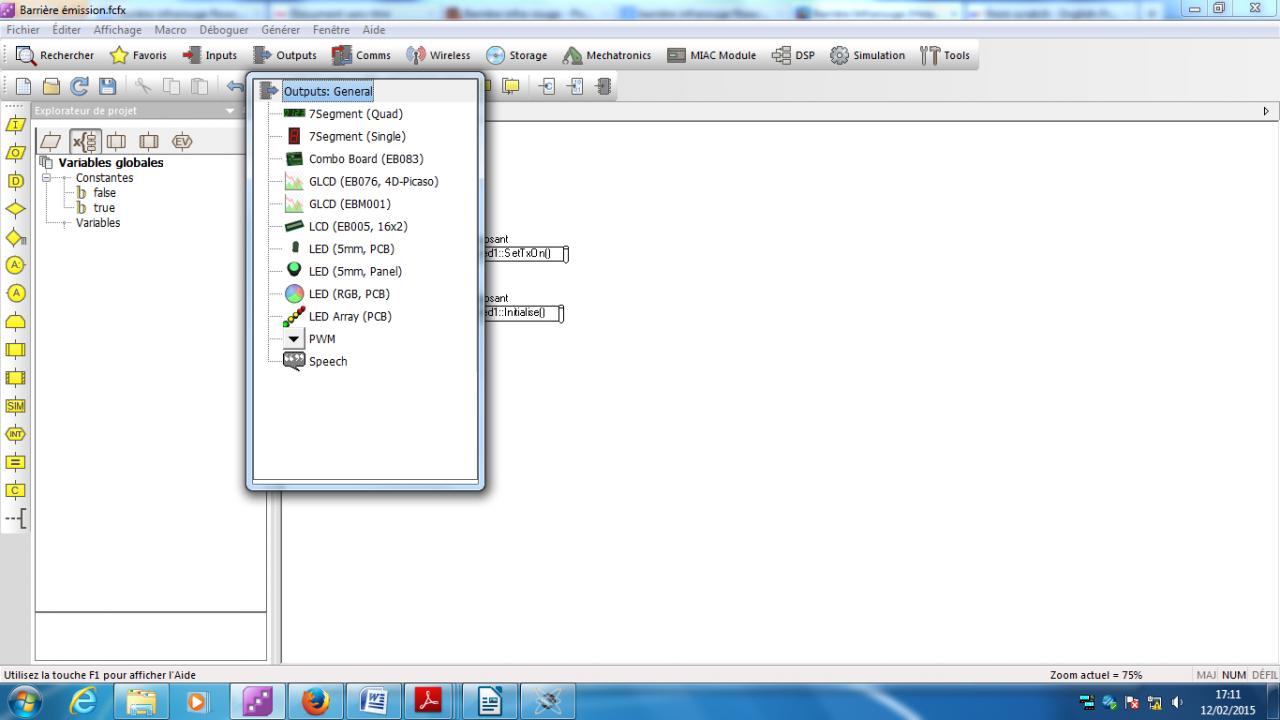Click the Compile to C icon
This screenshot has height=720, width=1280.
pos(548,87)
